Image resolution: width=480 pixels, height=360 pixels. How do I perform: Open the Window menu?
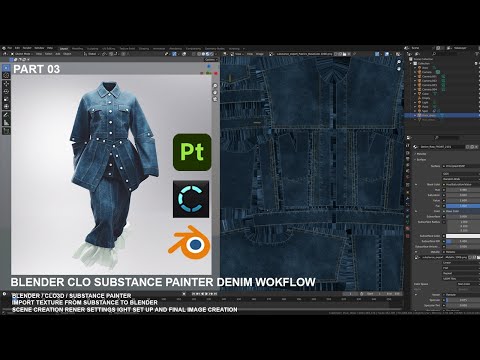[x=38, y=48]
